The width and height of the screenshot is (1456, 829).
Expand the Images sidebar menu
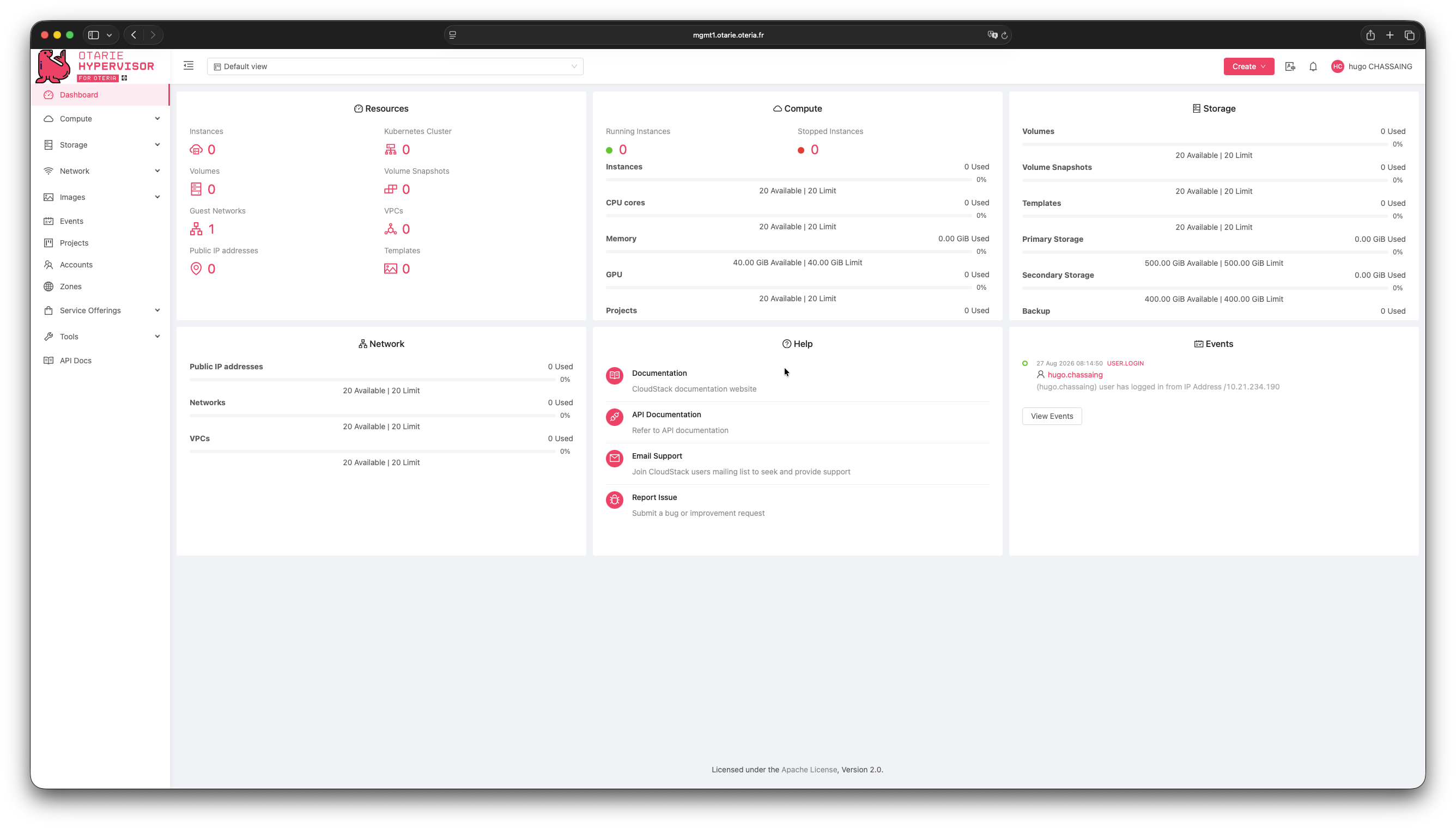tap(101, 198)
